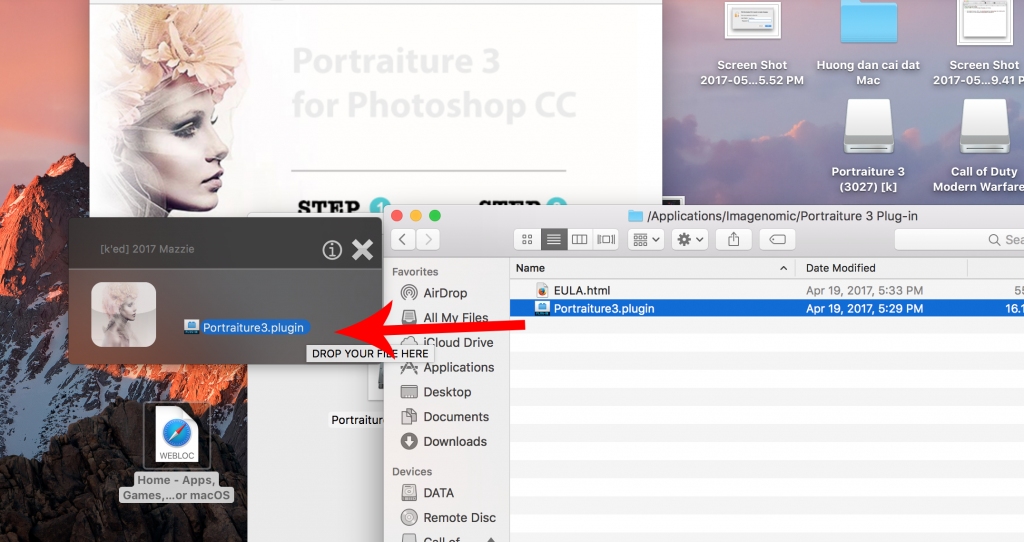The image size is (1024, 542).
Task: Close the Mazzie patcher with X icon
Action: coord(362,250)
